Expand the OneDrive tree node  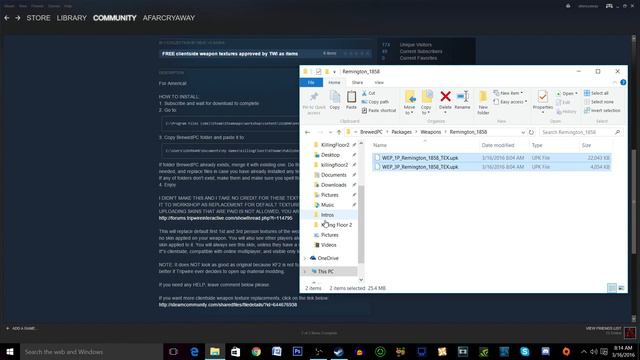point(305,258)
